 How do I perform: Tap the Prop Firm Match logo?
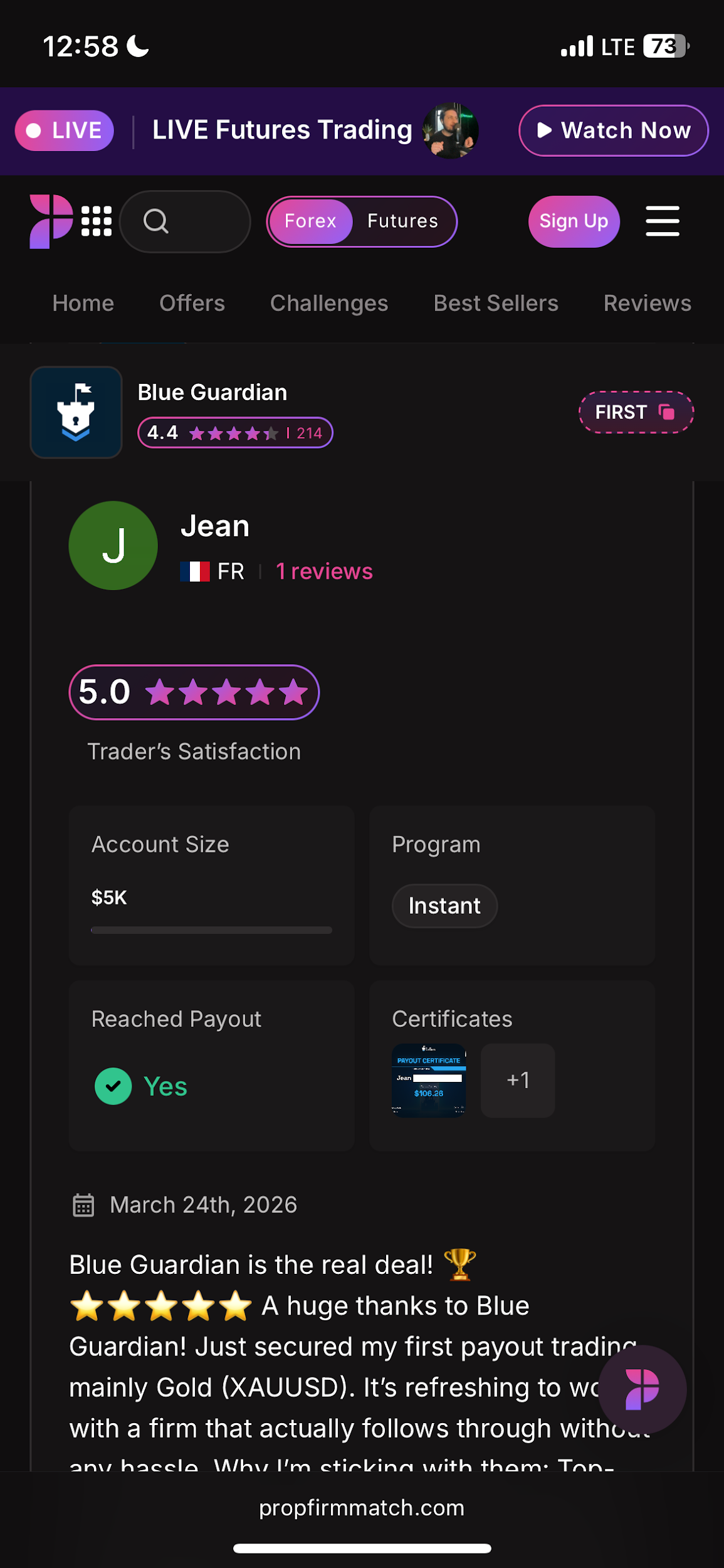(x=51, y=221)
